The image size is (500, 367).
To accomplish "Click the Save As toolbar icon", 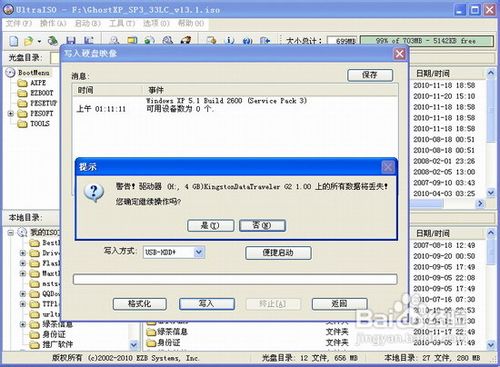I will pyautogui.click(x=88, y=41).
